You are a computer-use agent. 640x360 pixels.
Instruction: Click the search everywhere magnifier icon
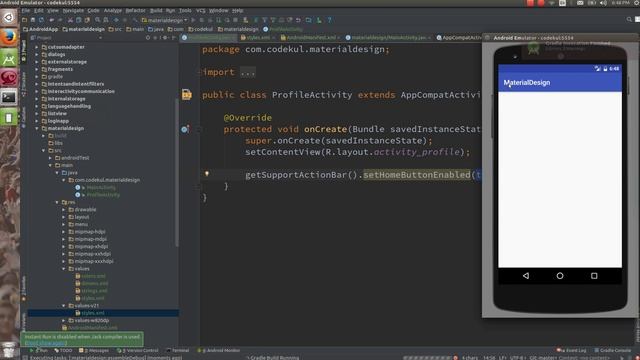pyautogui.click(x=629, y=19)
